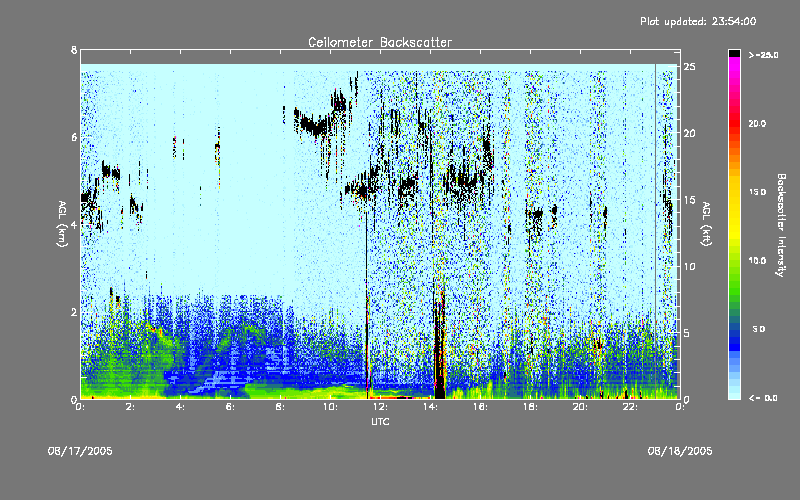Select the 08/17/2005 start date label
This screenshot has width=800, height=500.
pos(80,451)
